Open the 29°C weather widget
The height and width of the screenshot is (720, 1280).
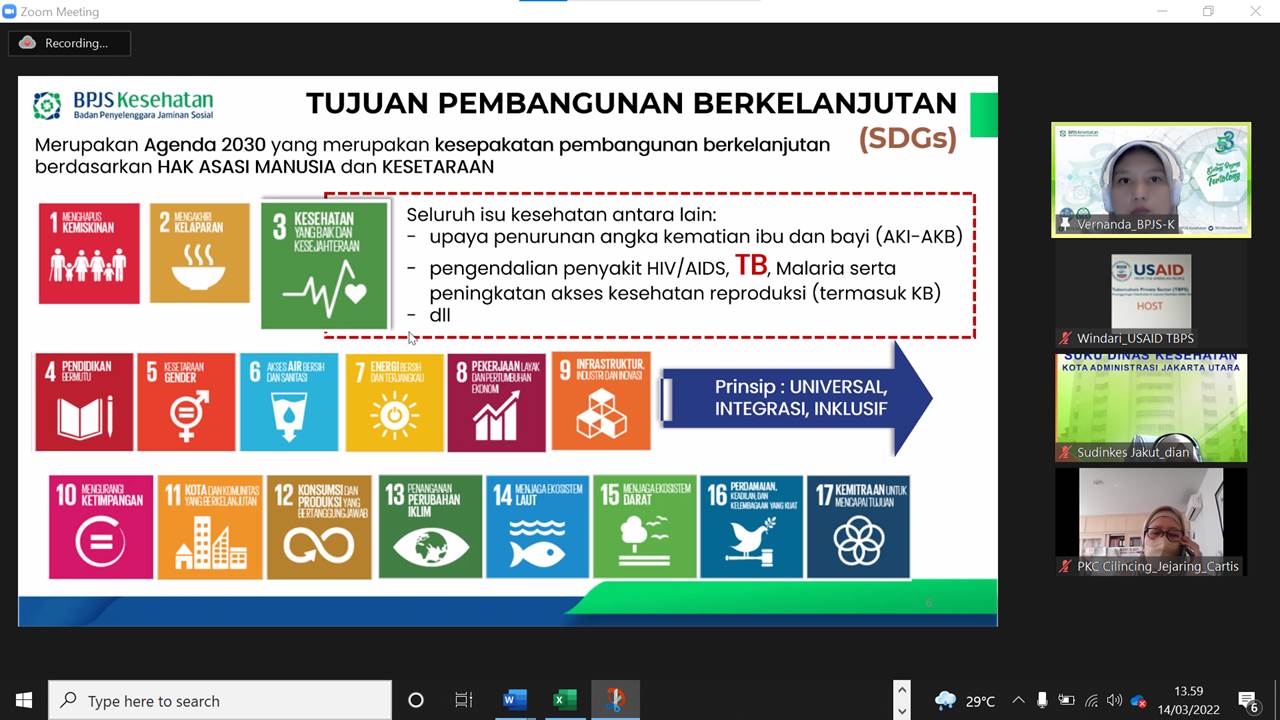(x=965, y=701)
